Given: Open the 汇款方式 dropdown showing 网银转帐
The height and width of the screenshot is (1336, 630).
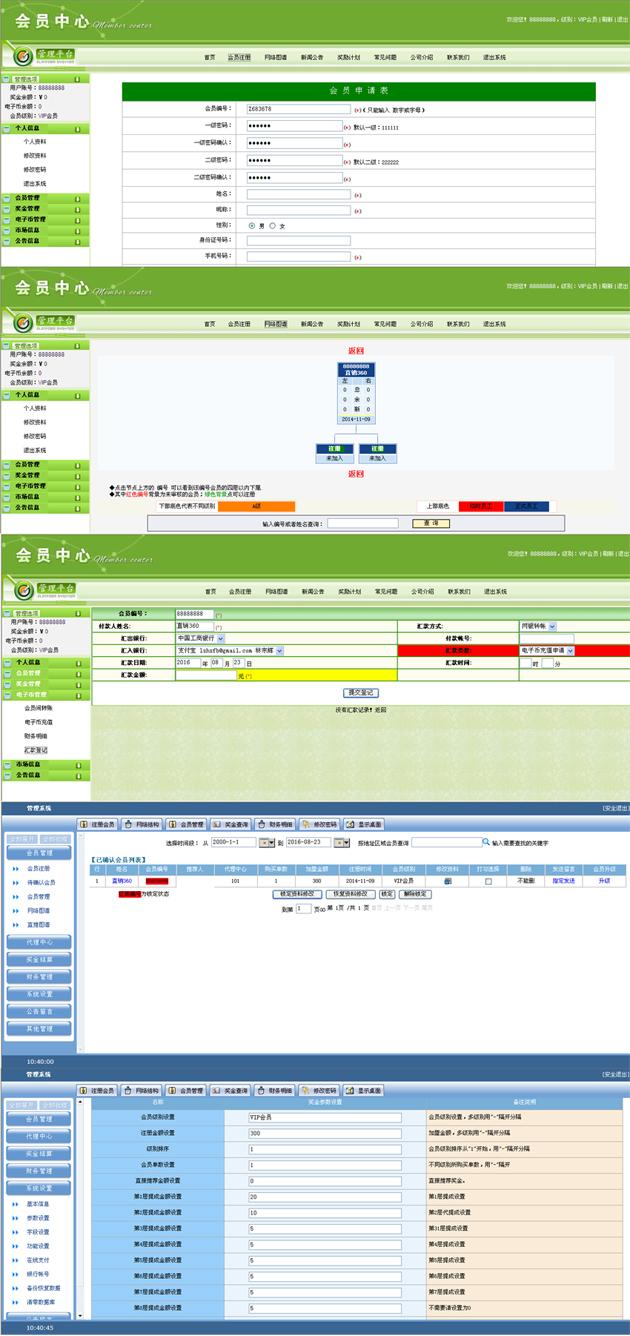Looking at the screenshot, I should point(547,625).
